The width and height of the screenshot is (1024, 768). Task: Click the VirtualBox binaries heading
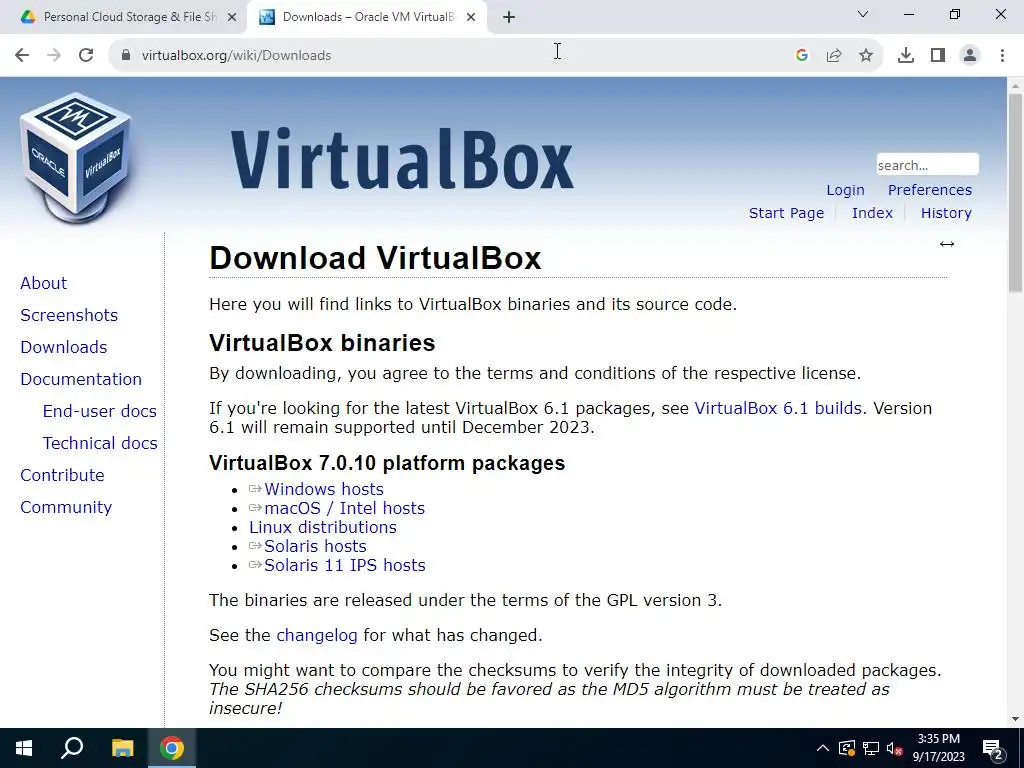click(322, 343)
